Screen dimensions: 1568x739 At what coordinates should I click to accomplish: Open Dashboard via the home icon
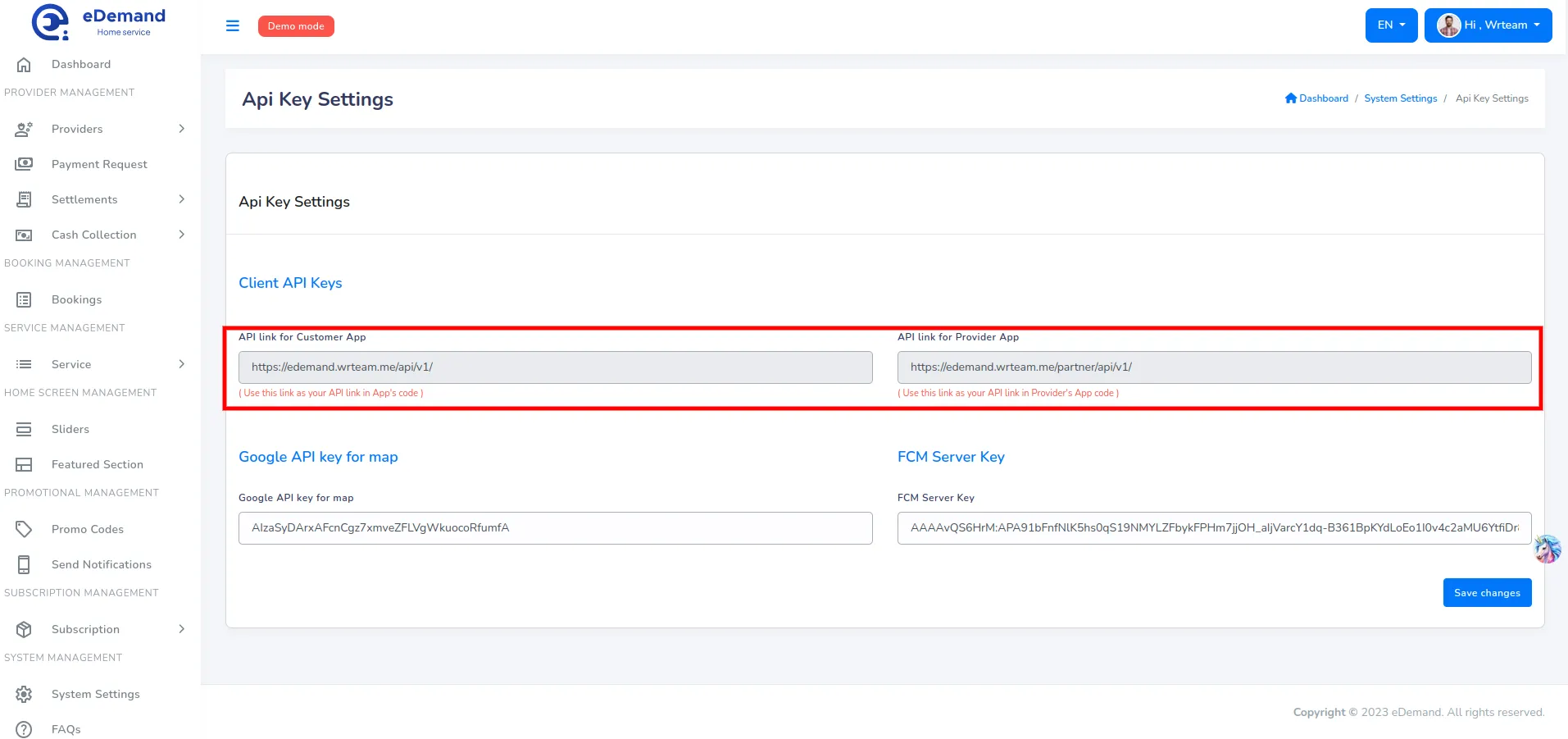24,64
